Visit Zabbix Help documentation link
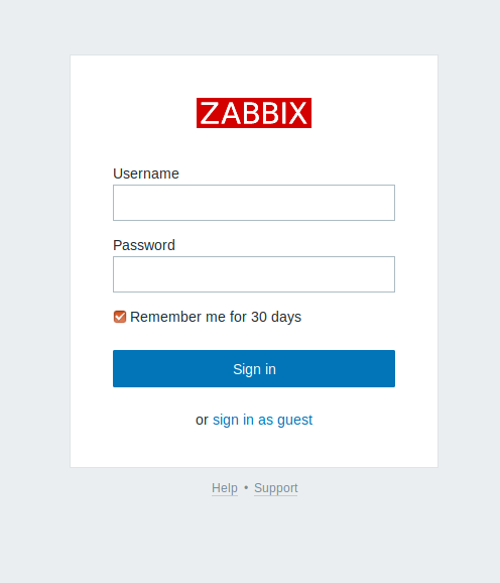Screen dimensions: 500x583 point(225,488)
